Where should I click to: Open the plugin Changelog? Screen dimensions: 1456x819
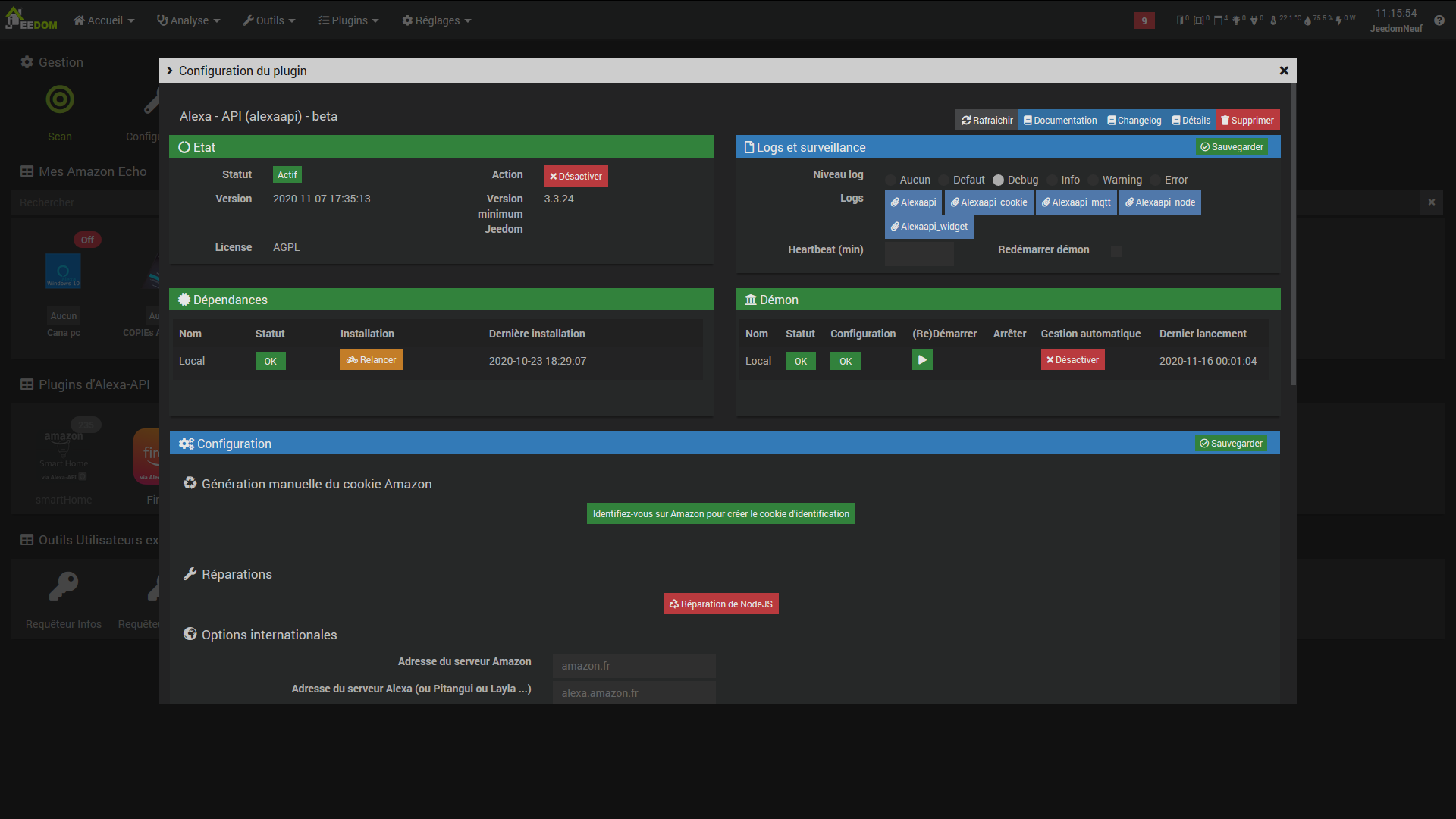pos(1134,120)
